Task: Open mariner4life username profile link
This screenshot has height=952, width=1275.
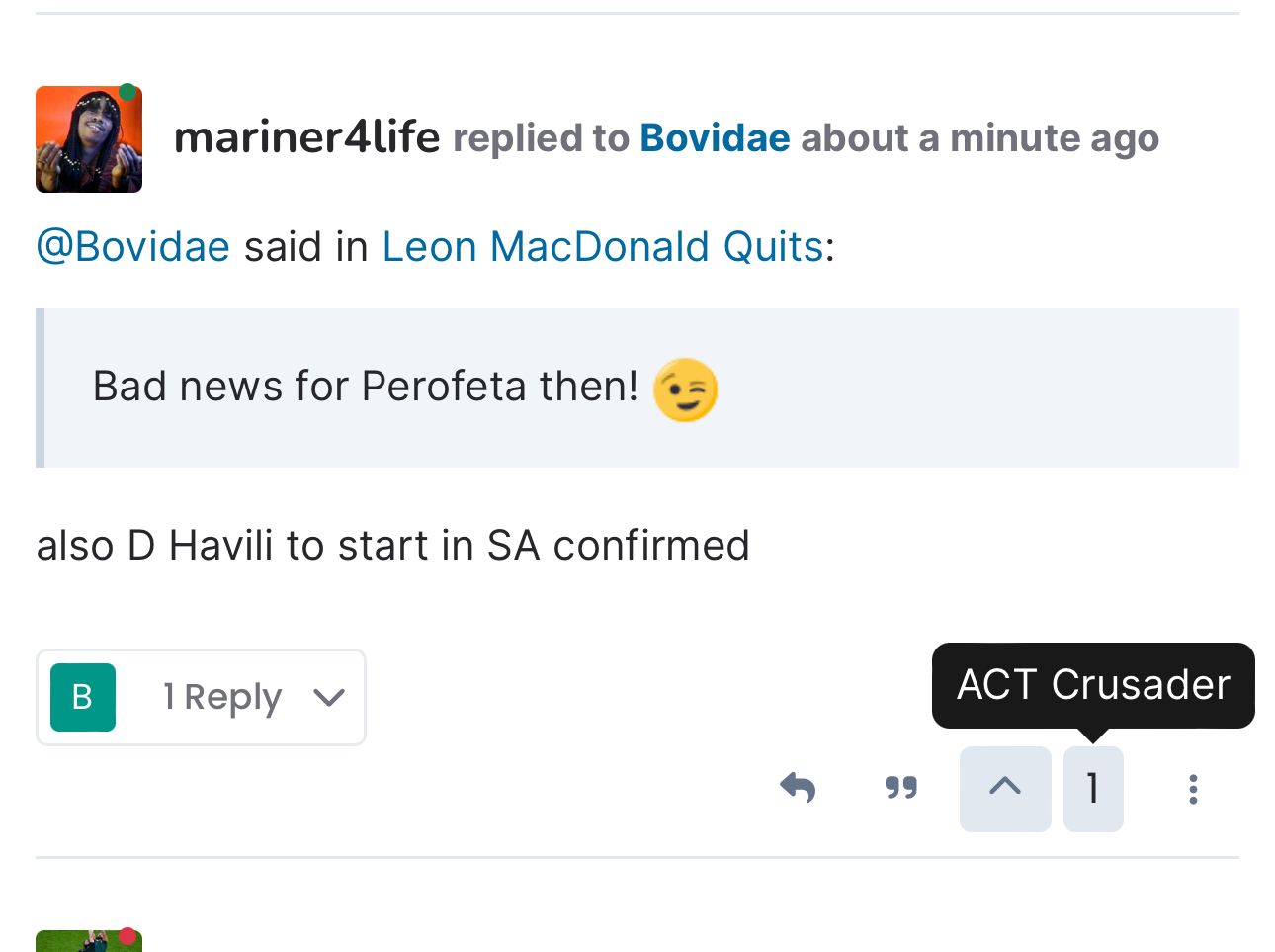Action: pyautogui.click(x=306, y=137)
